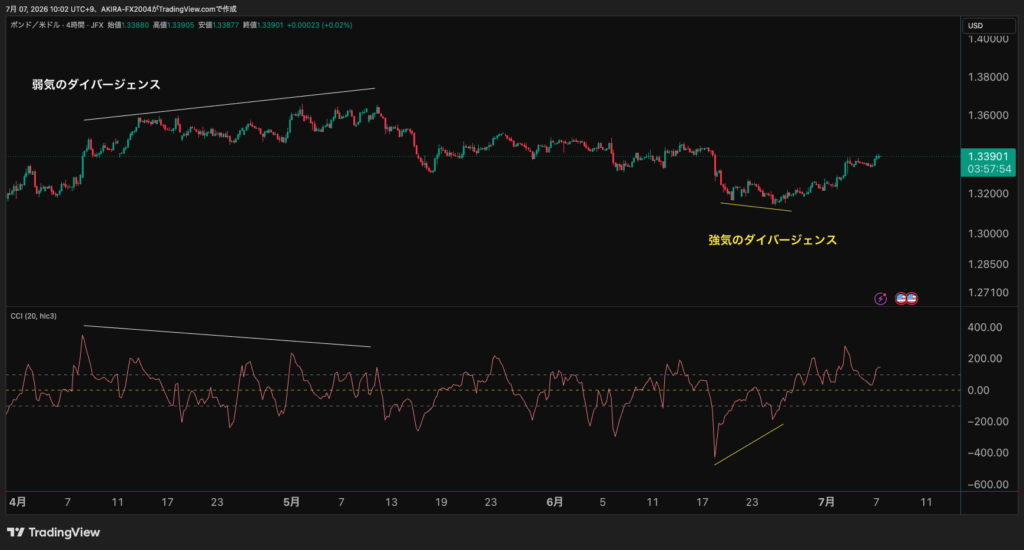1024x550 pixels.
Task: Click the second US flag event icon
Action: click(912, 299)
